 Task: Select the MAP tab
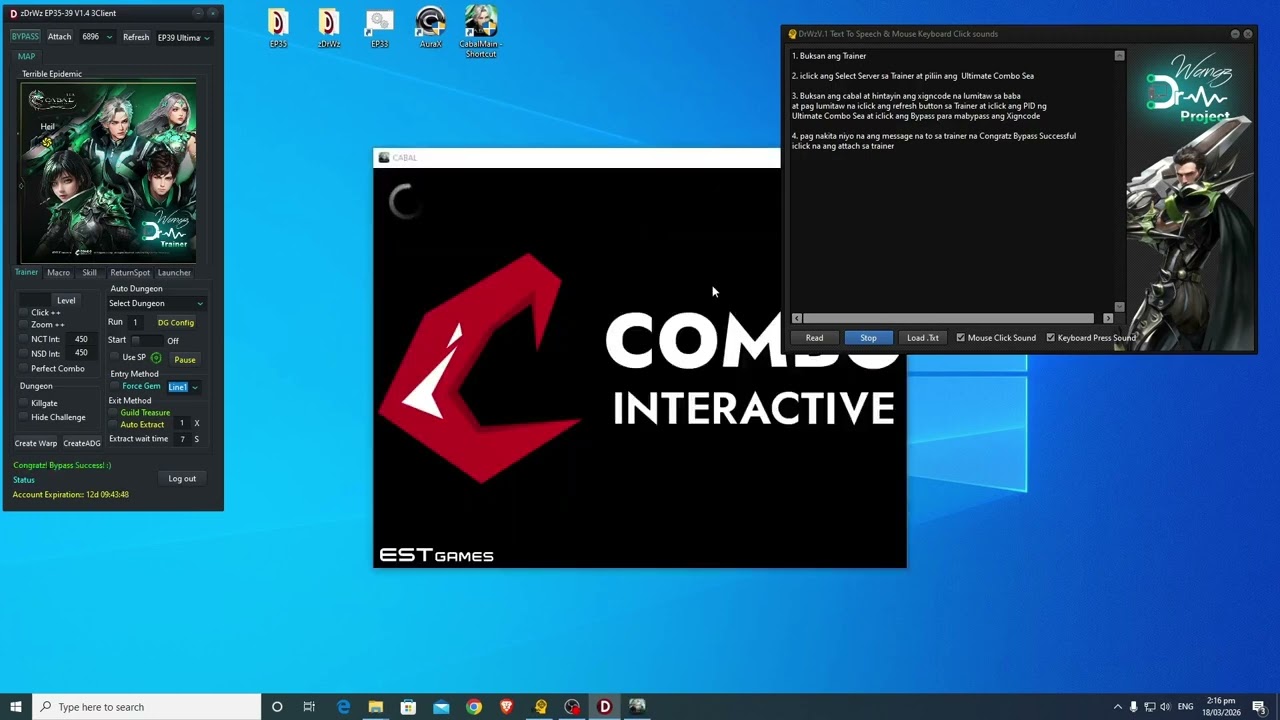tap(26, 57)
